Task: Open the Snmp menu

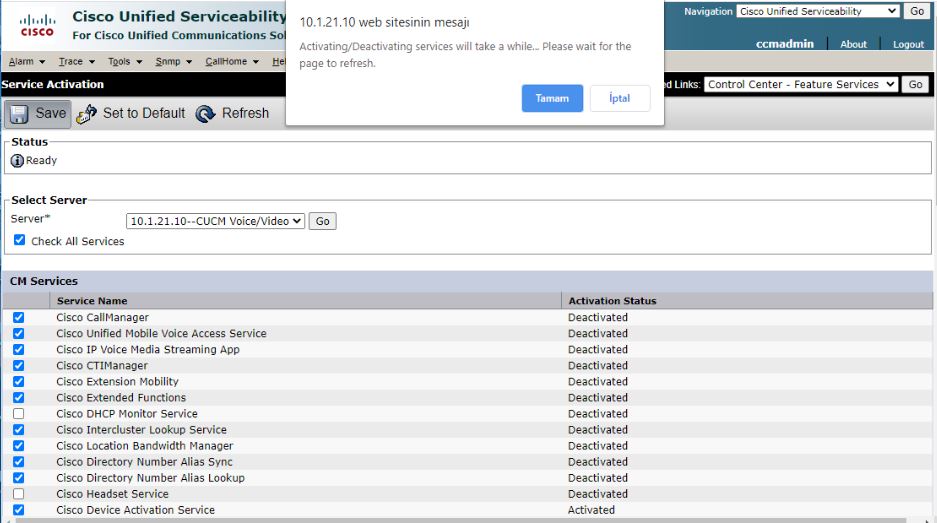Action: (x=173, y=62)
